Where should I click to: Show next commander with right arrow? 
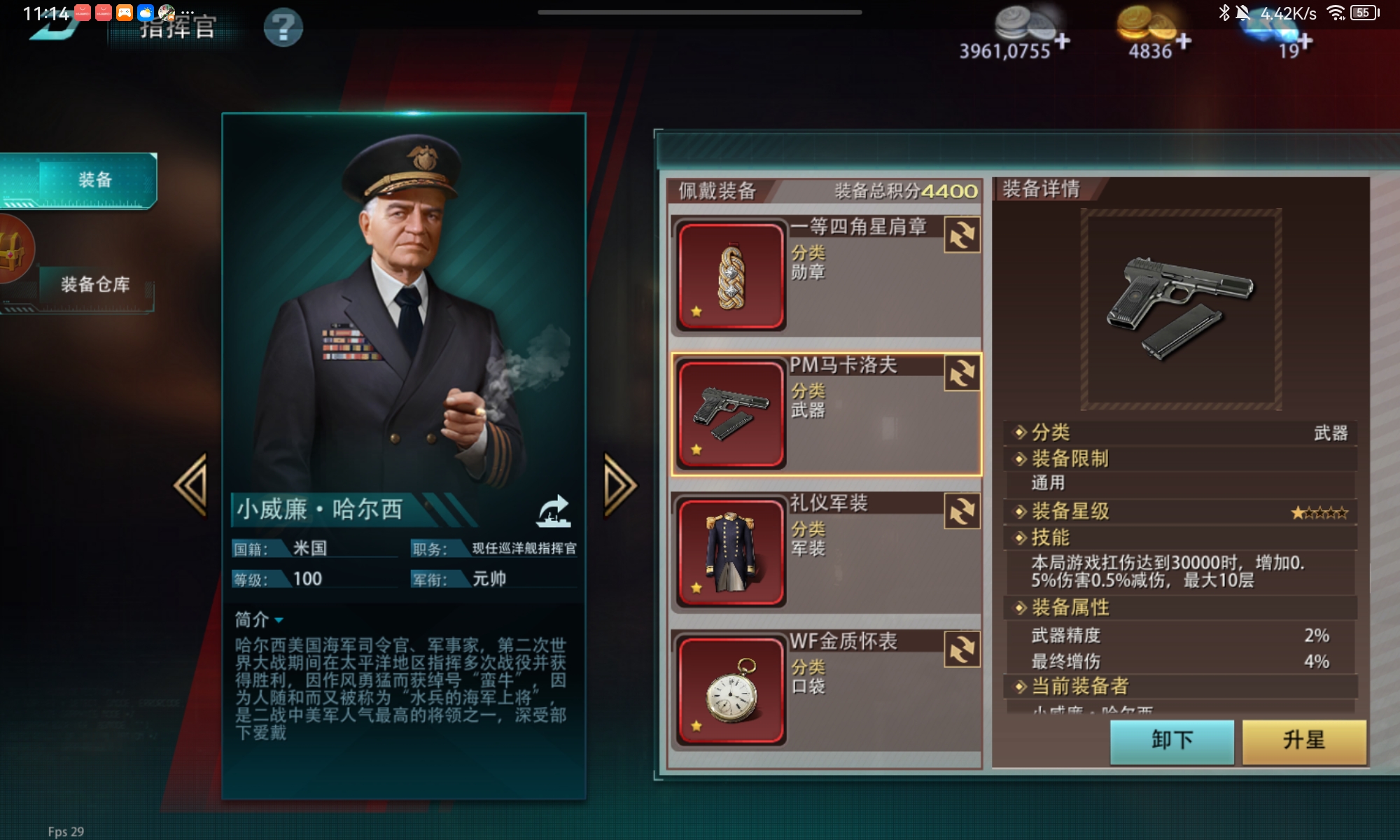620,484
